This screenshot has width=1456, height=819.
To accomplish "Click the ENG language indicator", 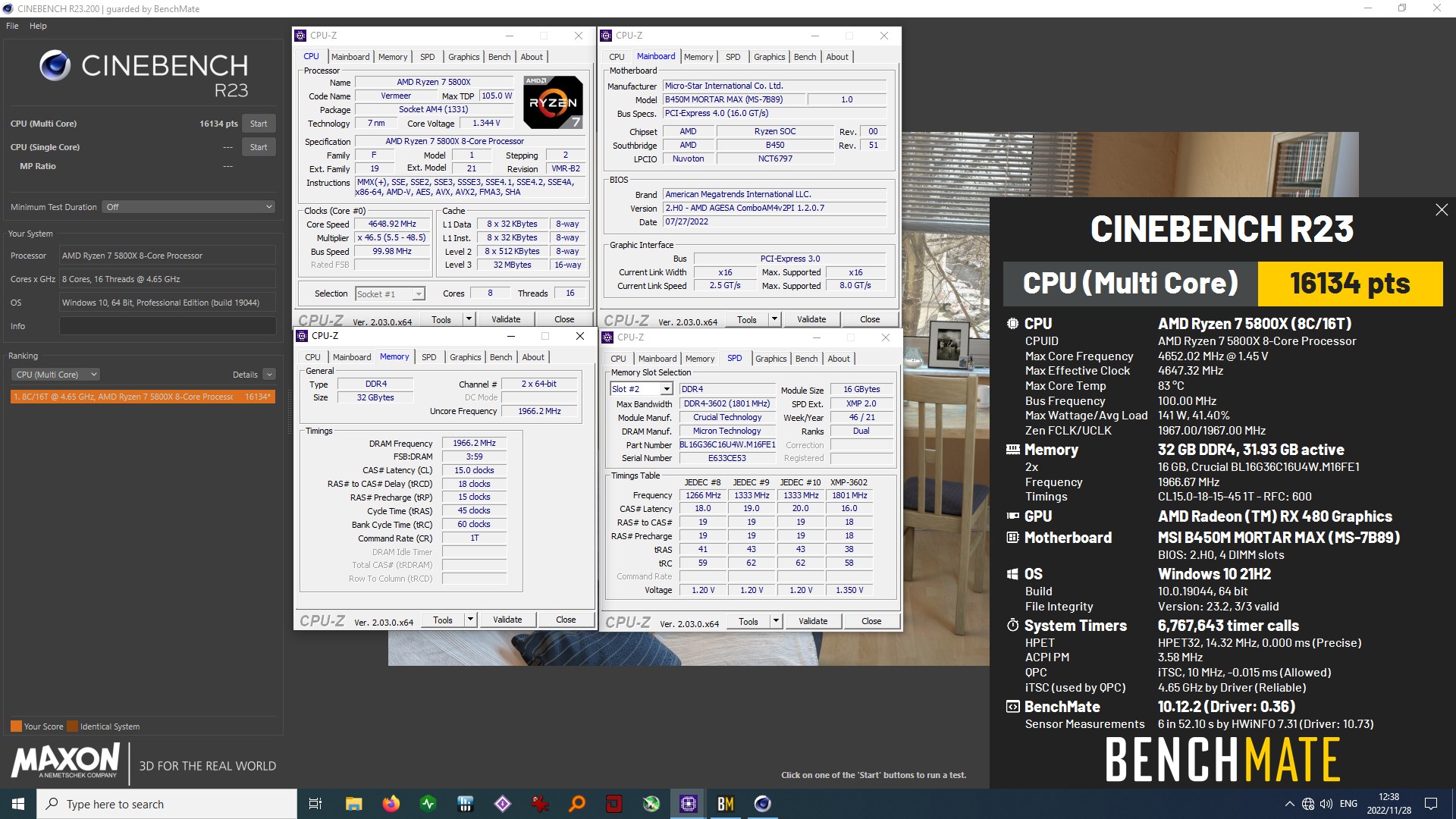I will click(1348, 804).
